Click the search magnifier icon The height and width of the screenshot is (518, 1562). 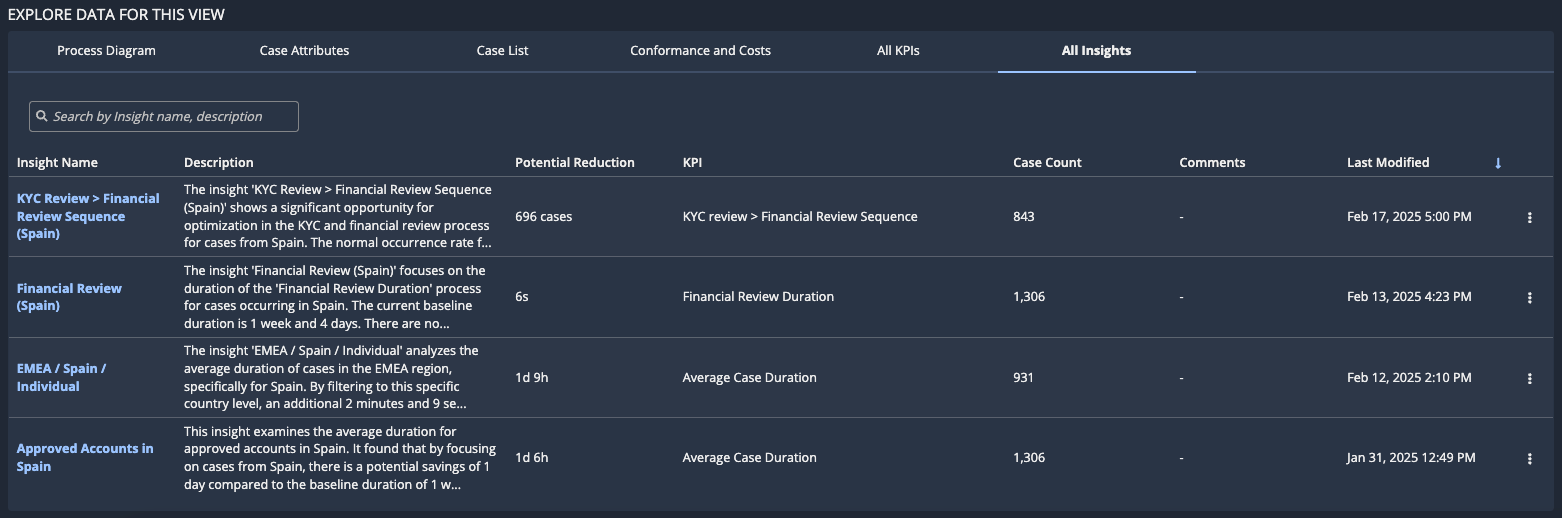coord(42,116)
